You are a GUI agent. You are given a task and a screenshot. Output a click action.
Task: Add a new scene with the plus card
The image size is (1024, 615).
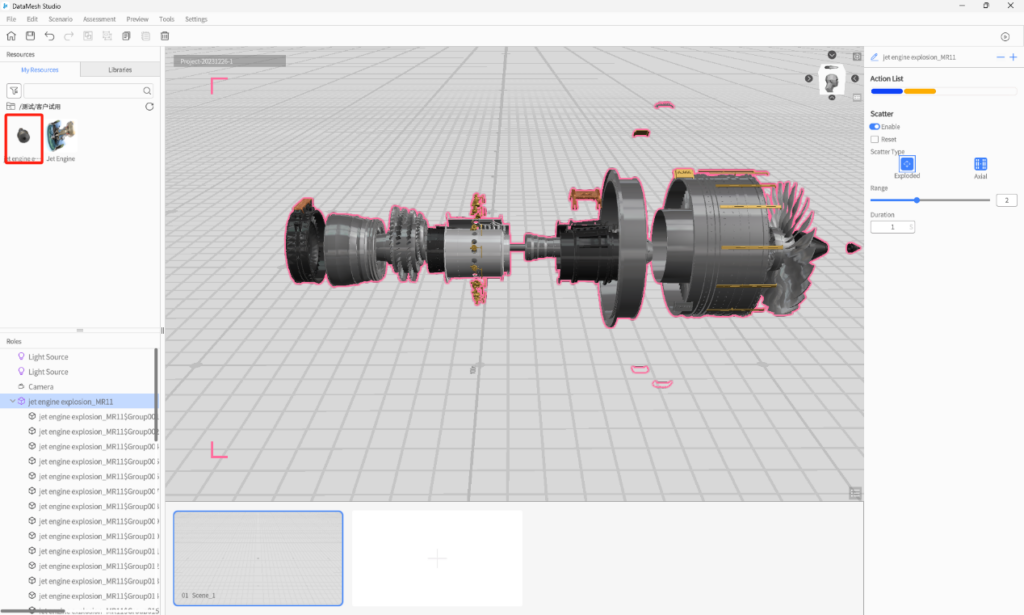(437, 558)
